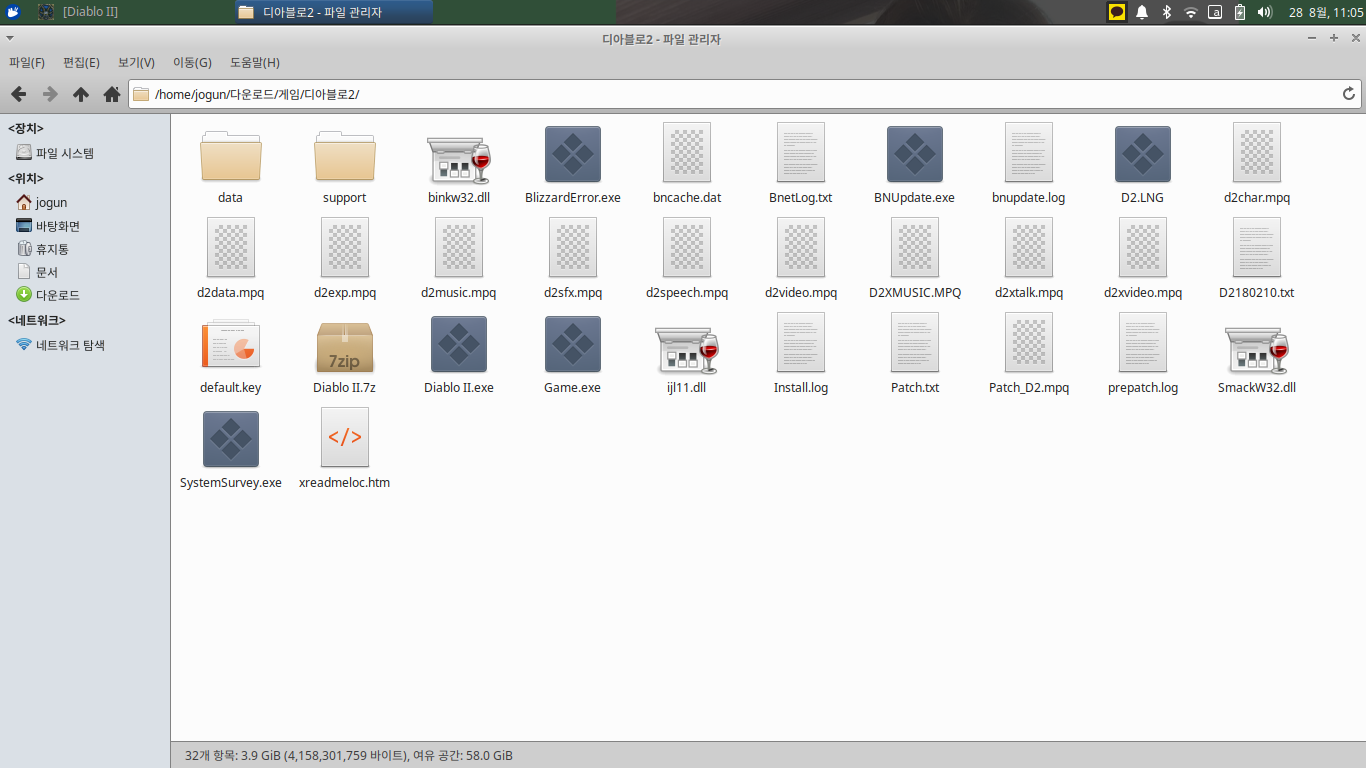Go forward with the right arrow button
This screenshot has width=1366, height=768.
pyautogui.click(x=50, y=94)
